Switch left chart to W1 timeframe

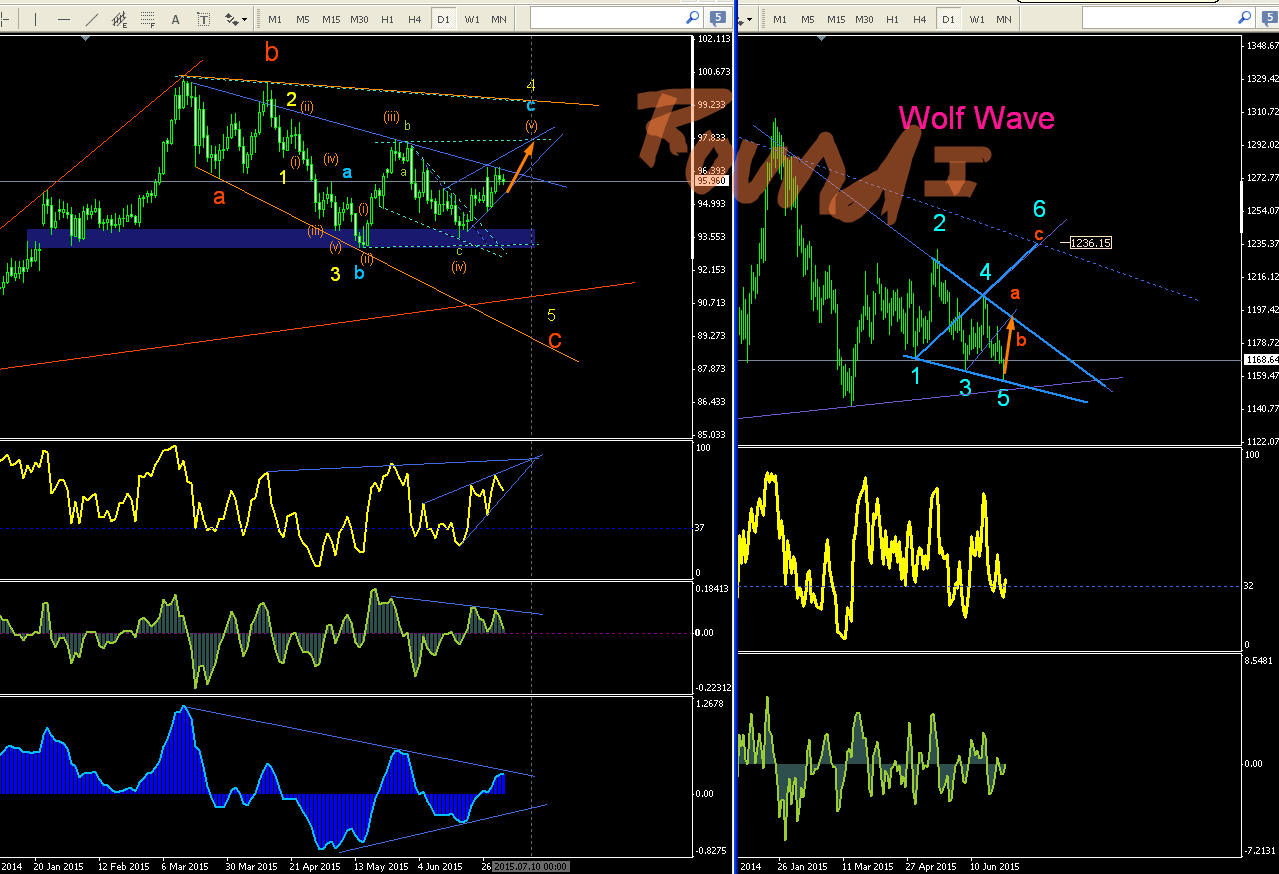coord(472,19)
